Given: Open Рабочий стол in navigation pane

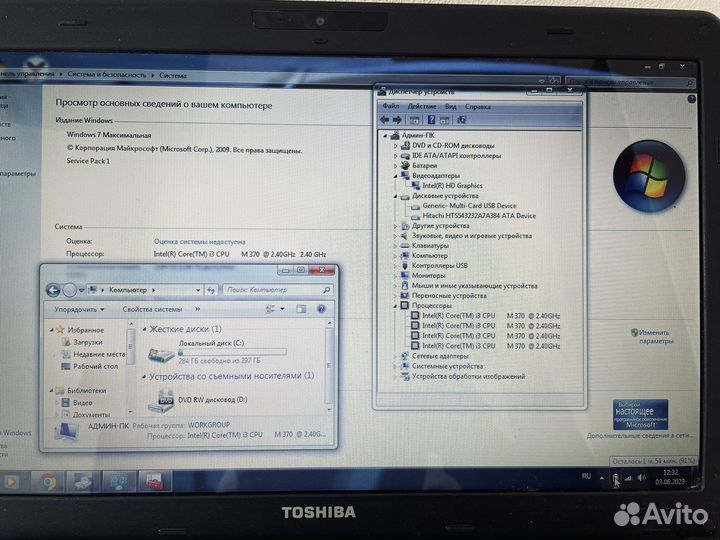Looking at the screenshot, I should [x=96, y=366].
